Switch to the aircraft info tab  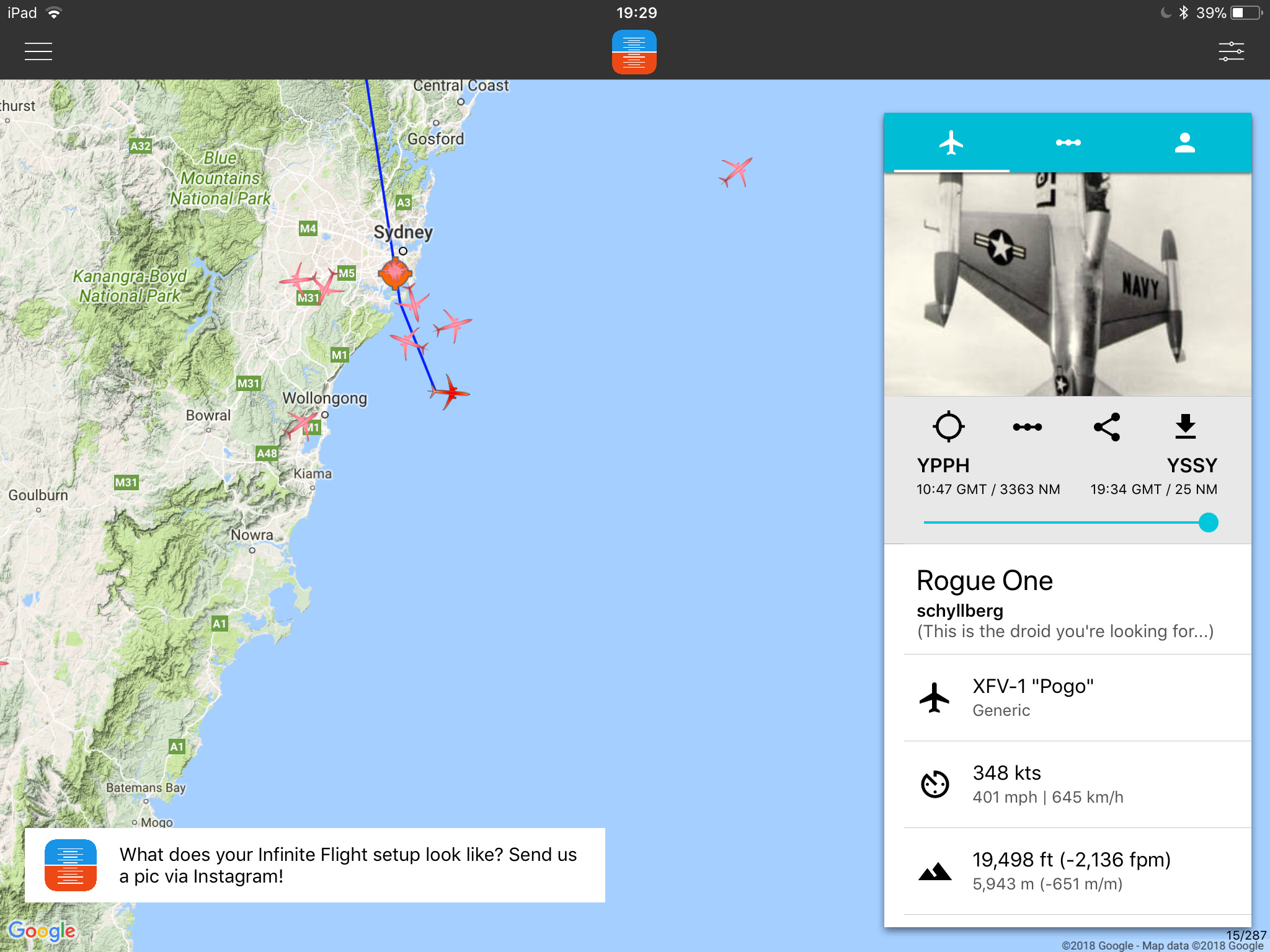click(x=951, y=143)
